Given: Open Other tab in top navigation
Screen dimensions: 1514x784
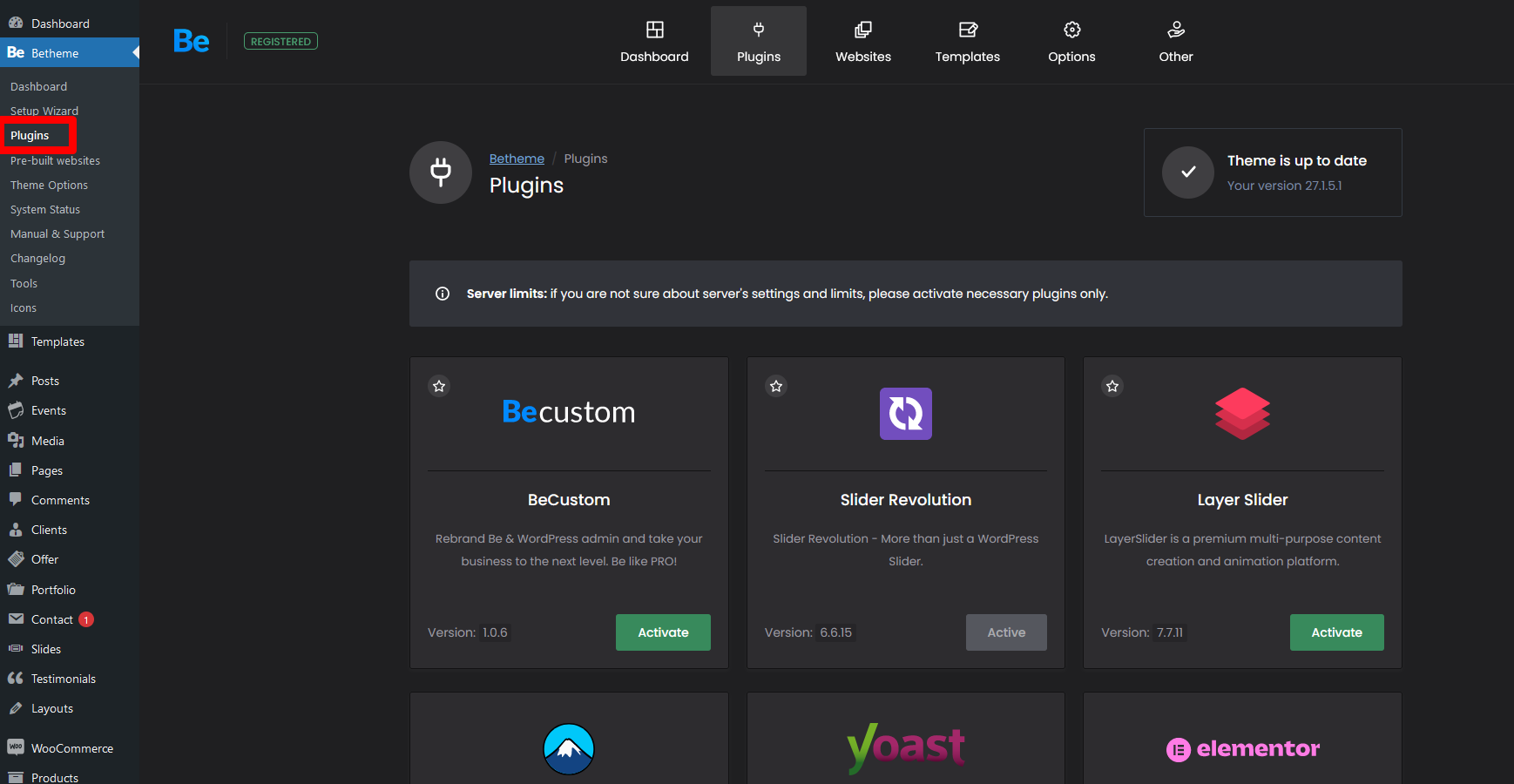Looking at the screenshot, I should [x=1176, y=41].
